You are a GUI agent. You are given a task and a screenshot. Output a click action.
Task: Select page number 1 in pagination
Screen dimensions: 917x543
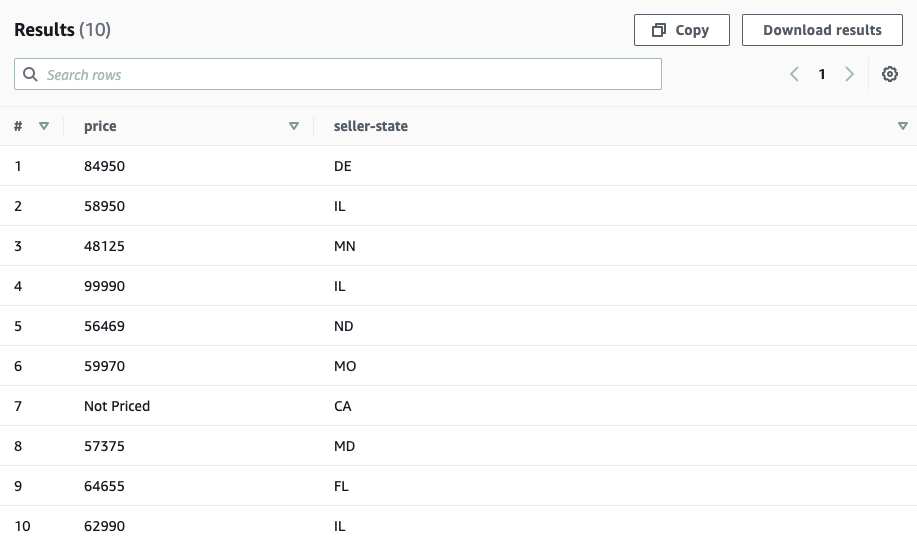[x=822, y=74]
